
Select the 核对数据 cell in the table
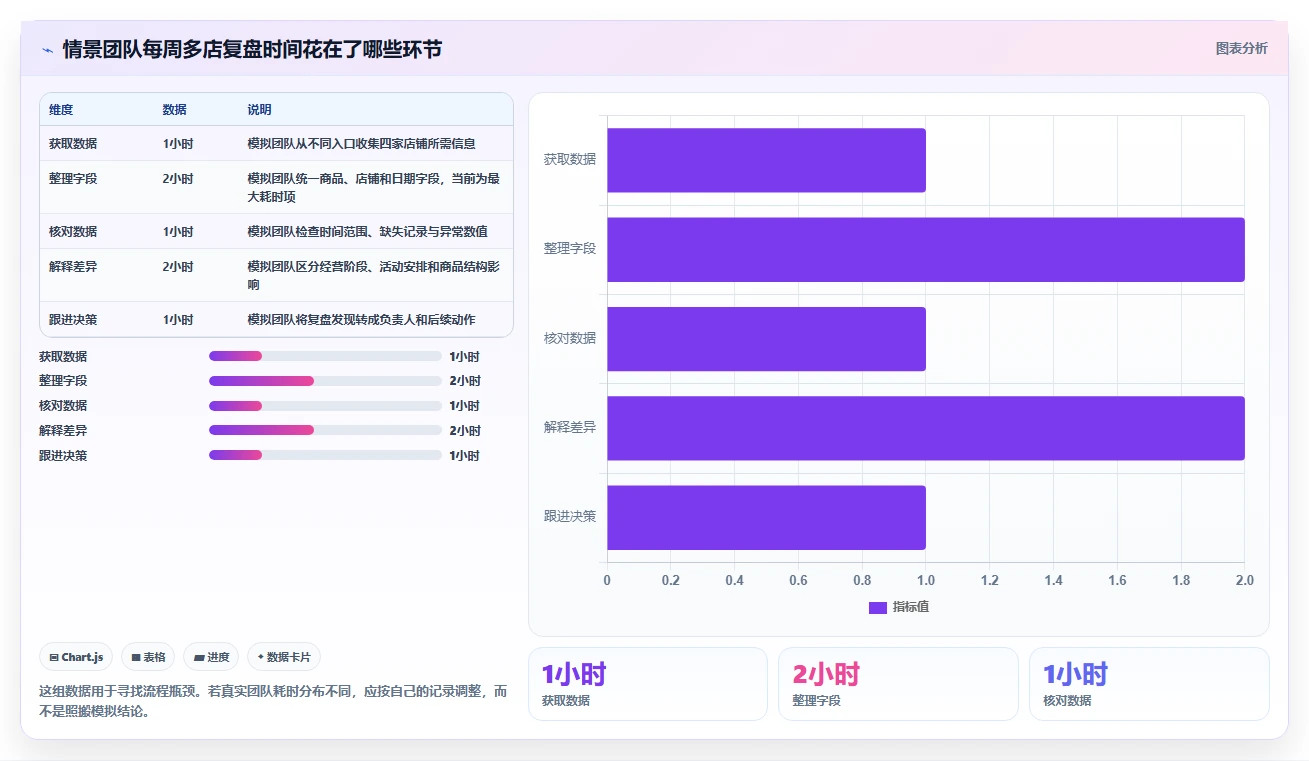click(x=73, y=232)
